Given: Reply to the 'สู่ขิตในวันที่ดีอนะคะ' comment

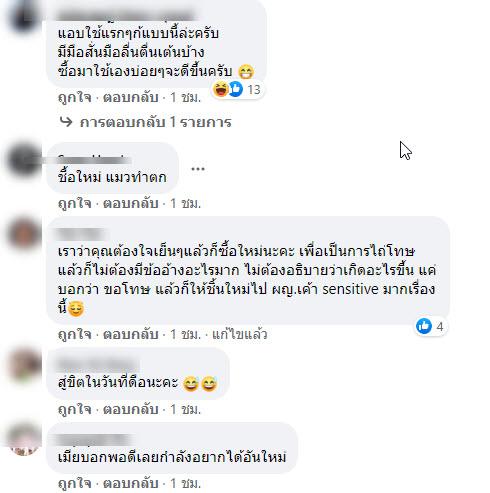Looking at the screenshot, I should coord(130,409).
